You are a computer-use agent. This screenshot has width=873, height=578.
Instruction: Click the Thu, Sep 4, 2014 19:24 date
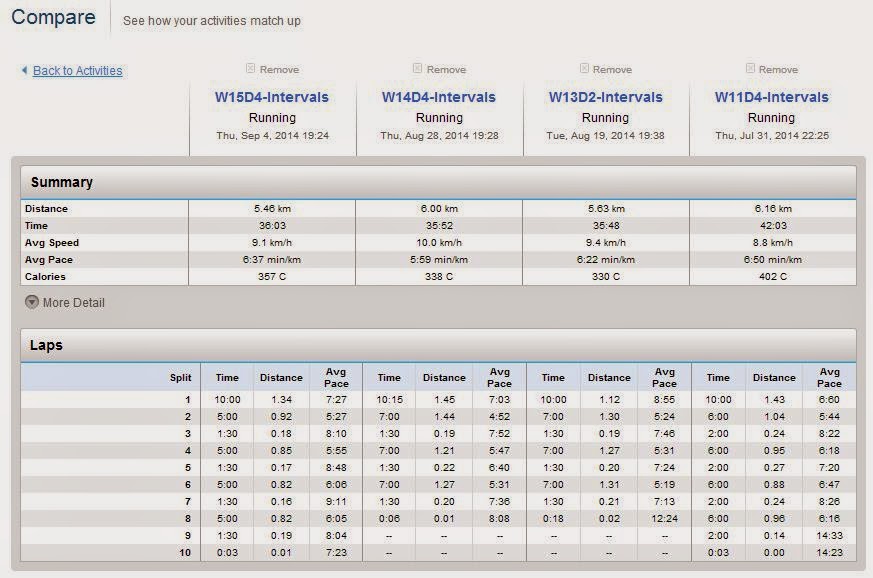pos(272,135)
